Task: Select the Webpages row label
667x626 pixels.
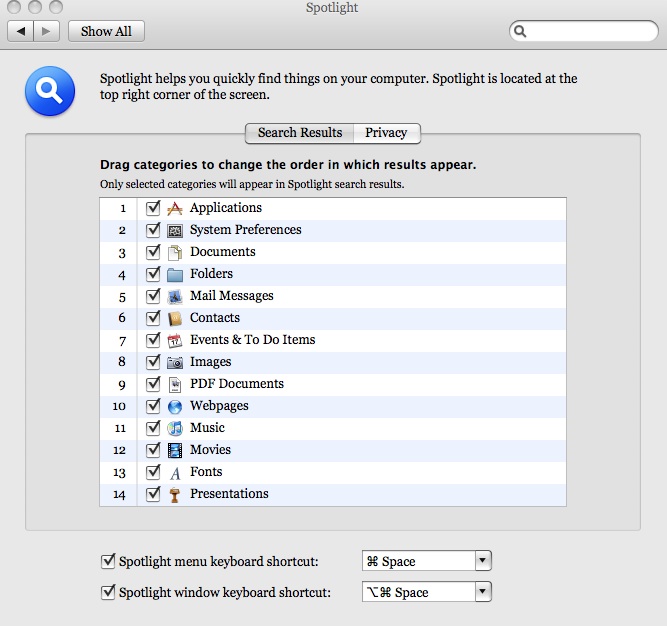Action: 219,406
